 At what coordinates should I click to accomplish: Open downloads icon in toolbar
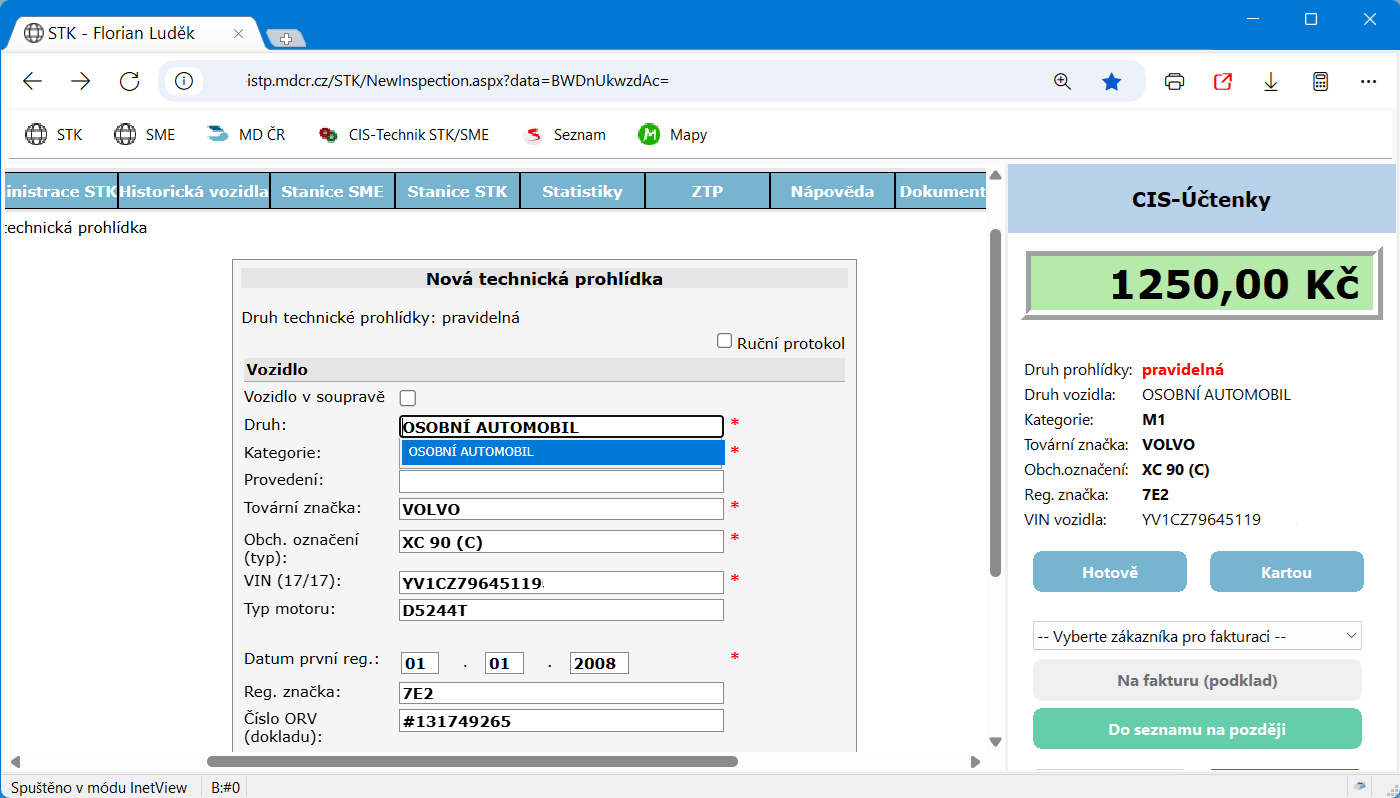1271,82
